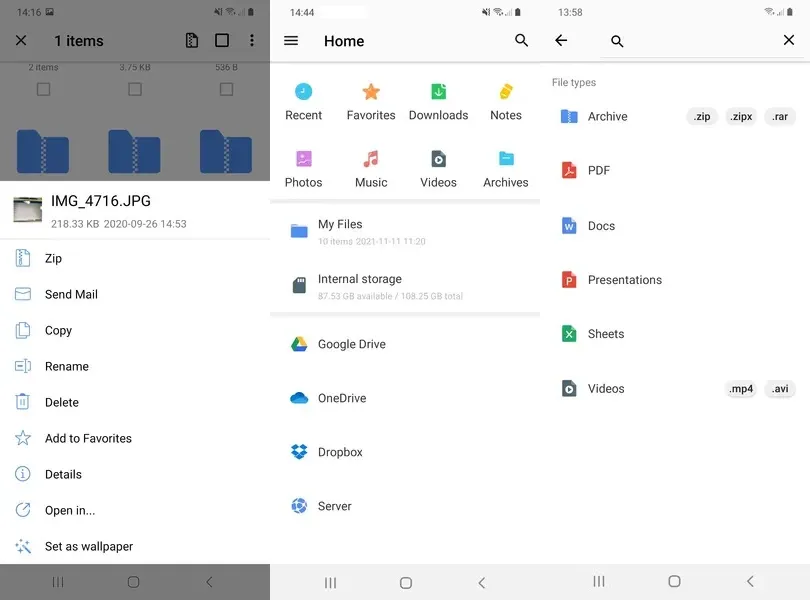Filter by .mp4 extension chip

[740, 389]
